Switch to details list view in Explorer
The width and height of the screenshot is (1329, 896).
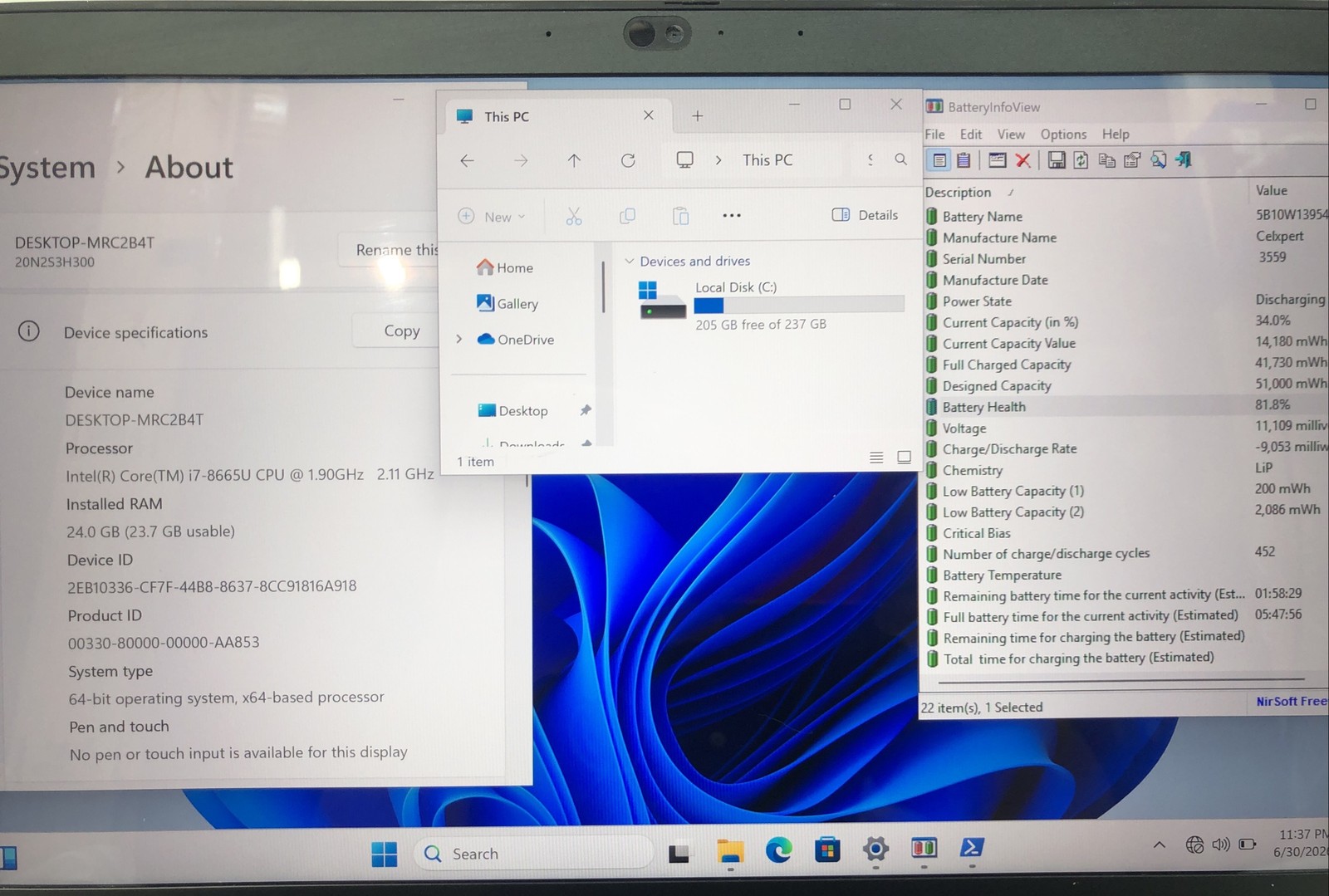click(x=876, y=458)
